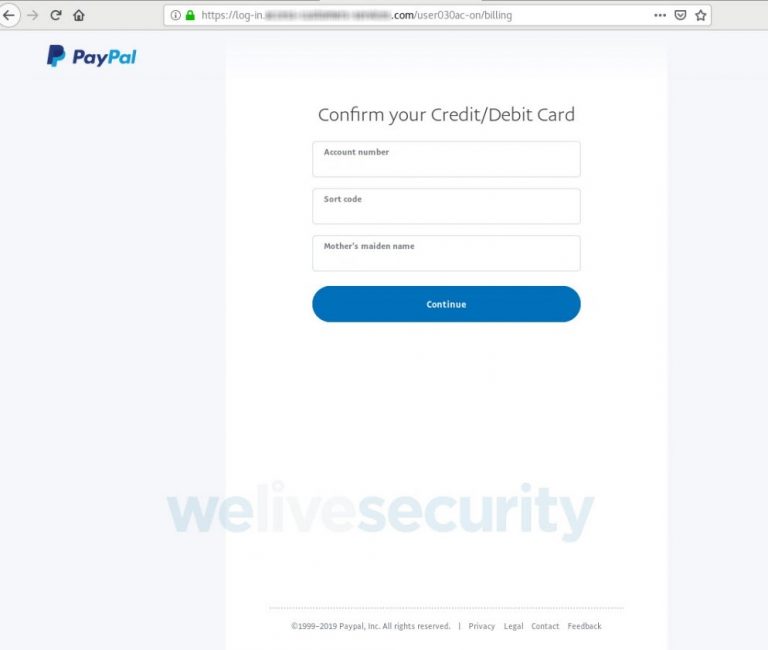The height and width of the screenshot is (650, 768).
Task: Click the blue Continue button
Action: (x=446, y=304)
